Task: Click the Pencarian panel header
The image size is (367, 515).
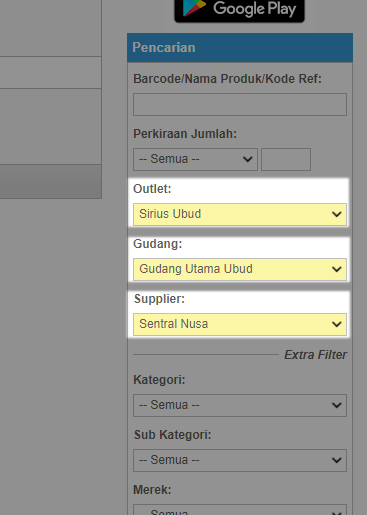Action: 240,48
